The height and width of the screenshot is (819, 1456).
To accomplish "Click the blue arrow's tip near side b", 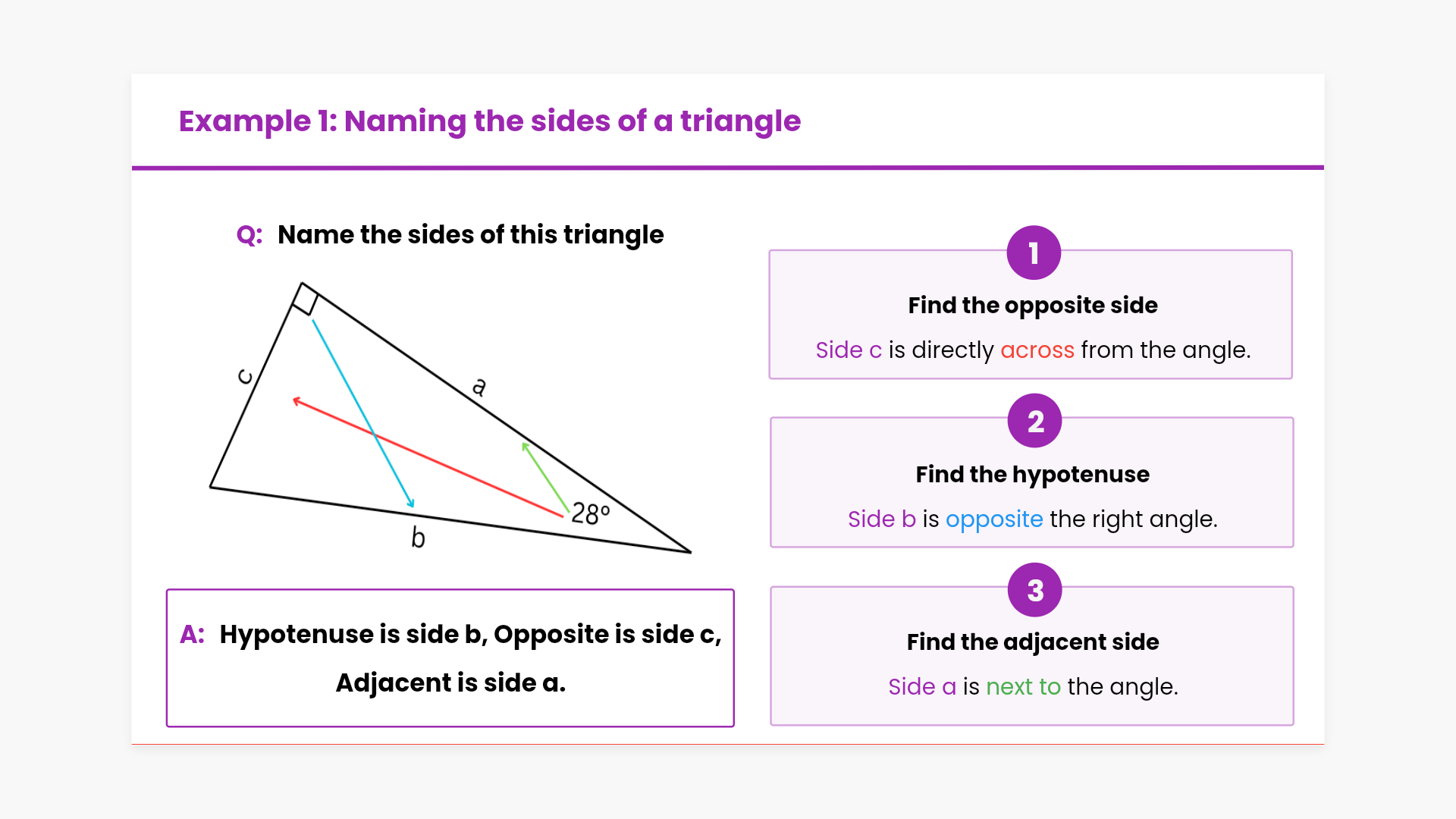I will (x=412, y=505).
